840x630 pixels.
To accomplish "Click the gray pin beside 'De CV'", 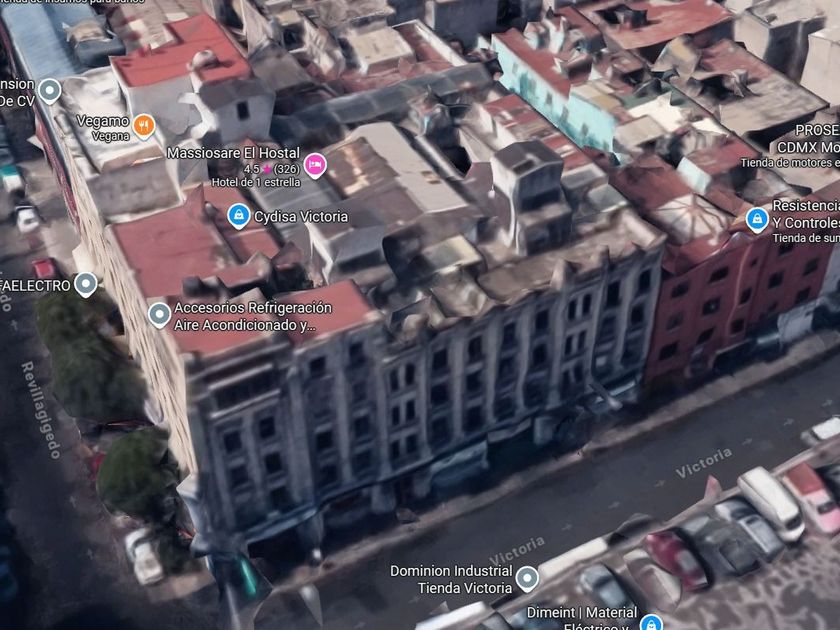I will click(49, 92).
